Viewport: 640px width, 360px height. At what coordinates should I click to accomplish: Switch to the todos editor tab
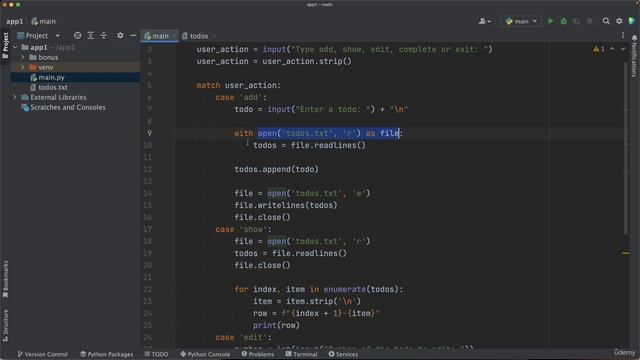(x=195, y=36)
